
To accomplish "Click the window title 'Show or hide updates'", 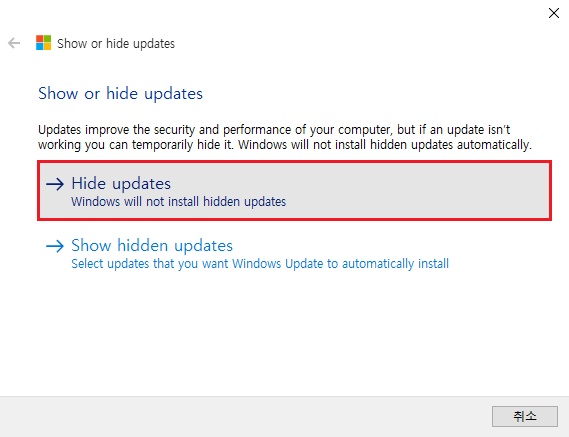I will coord(116,44).
